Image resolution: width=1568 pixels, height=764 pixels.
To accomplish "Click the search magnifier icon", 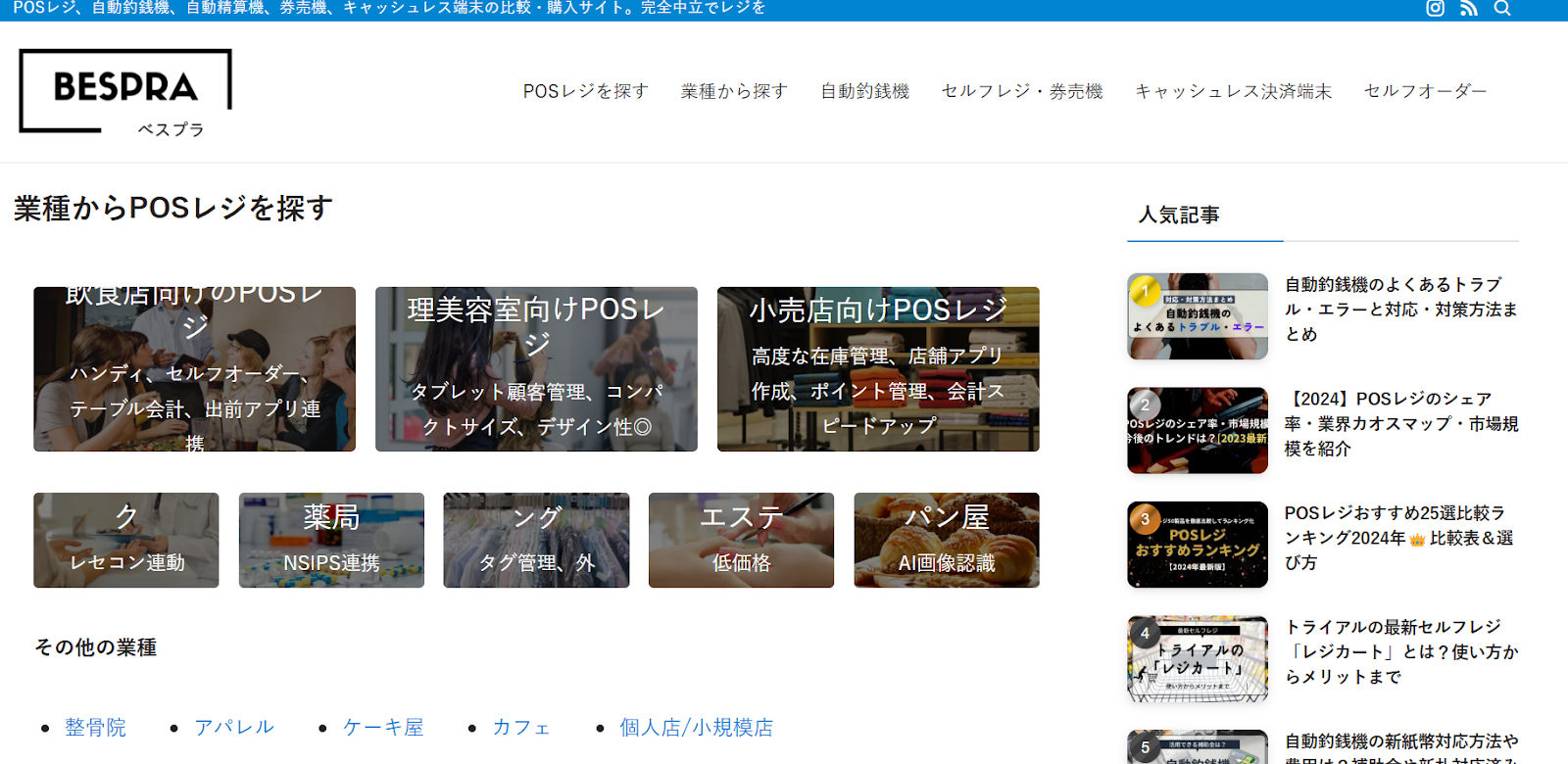I will tap(1501, 9).
